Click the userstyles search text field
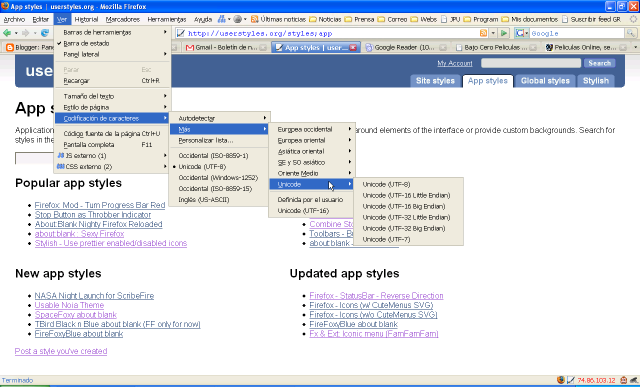 click(x=531, y=63)
